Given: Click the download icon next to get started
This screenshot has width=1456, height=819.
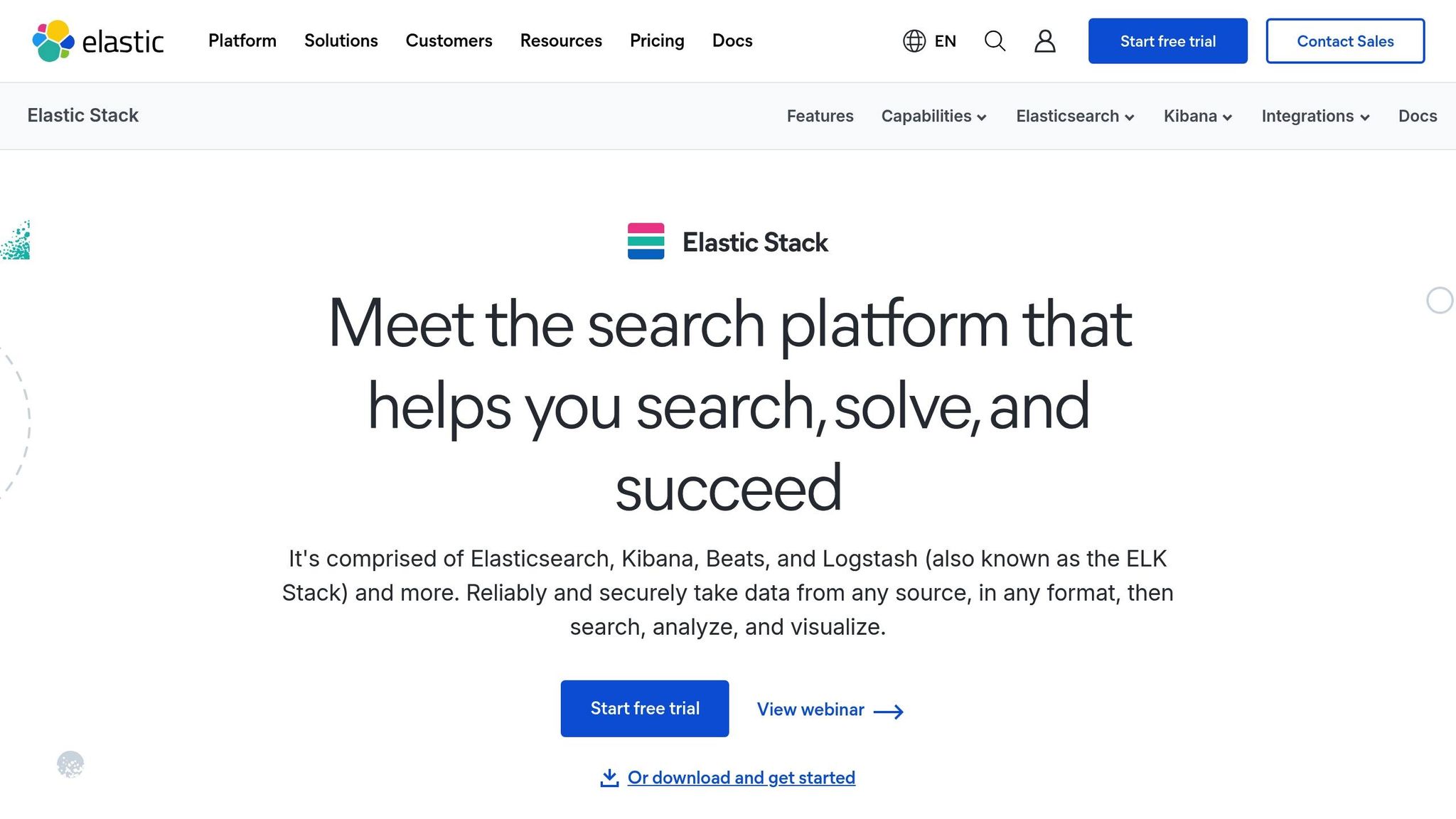Looking at the screenshot, I should coord(609,777).
